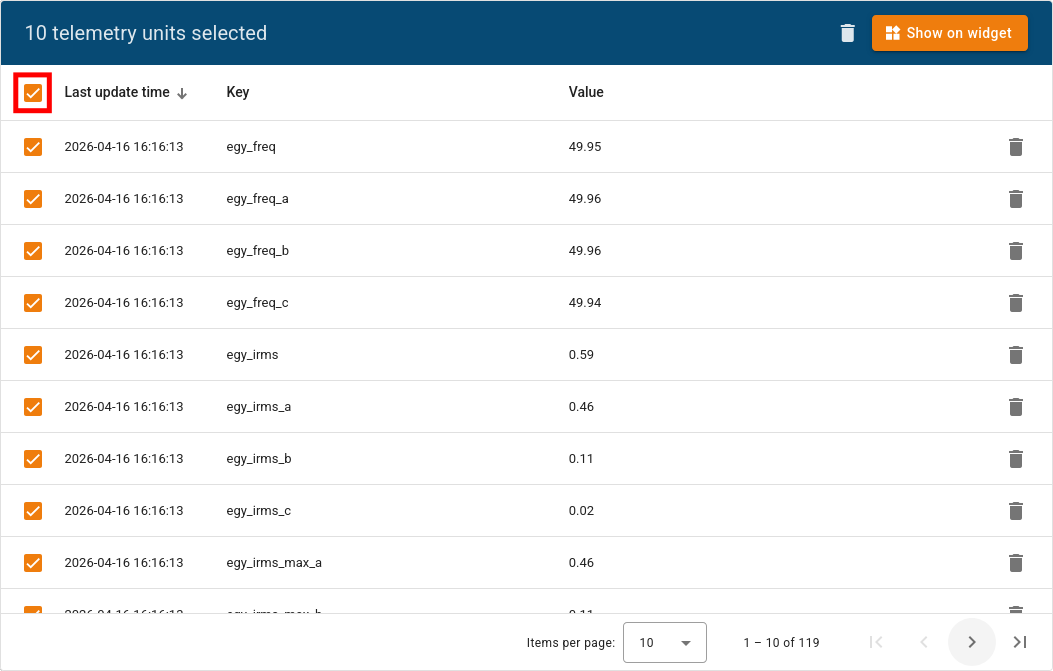Remove the egy_irms_b telemetry entry
This screenshot has height=671, width=1053.
click(1016, 459)
